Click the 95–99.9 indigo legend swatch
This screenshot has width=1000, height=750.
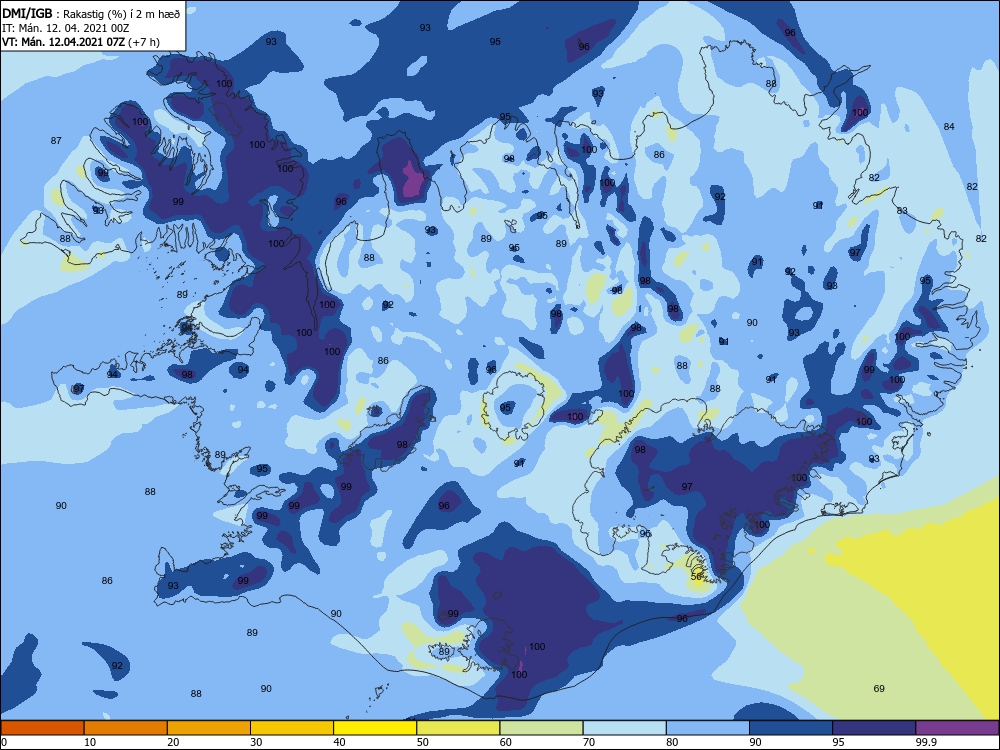pos(874,728)
